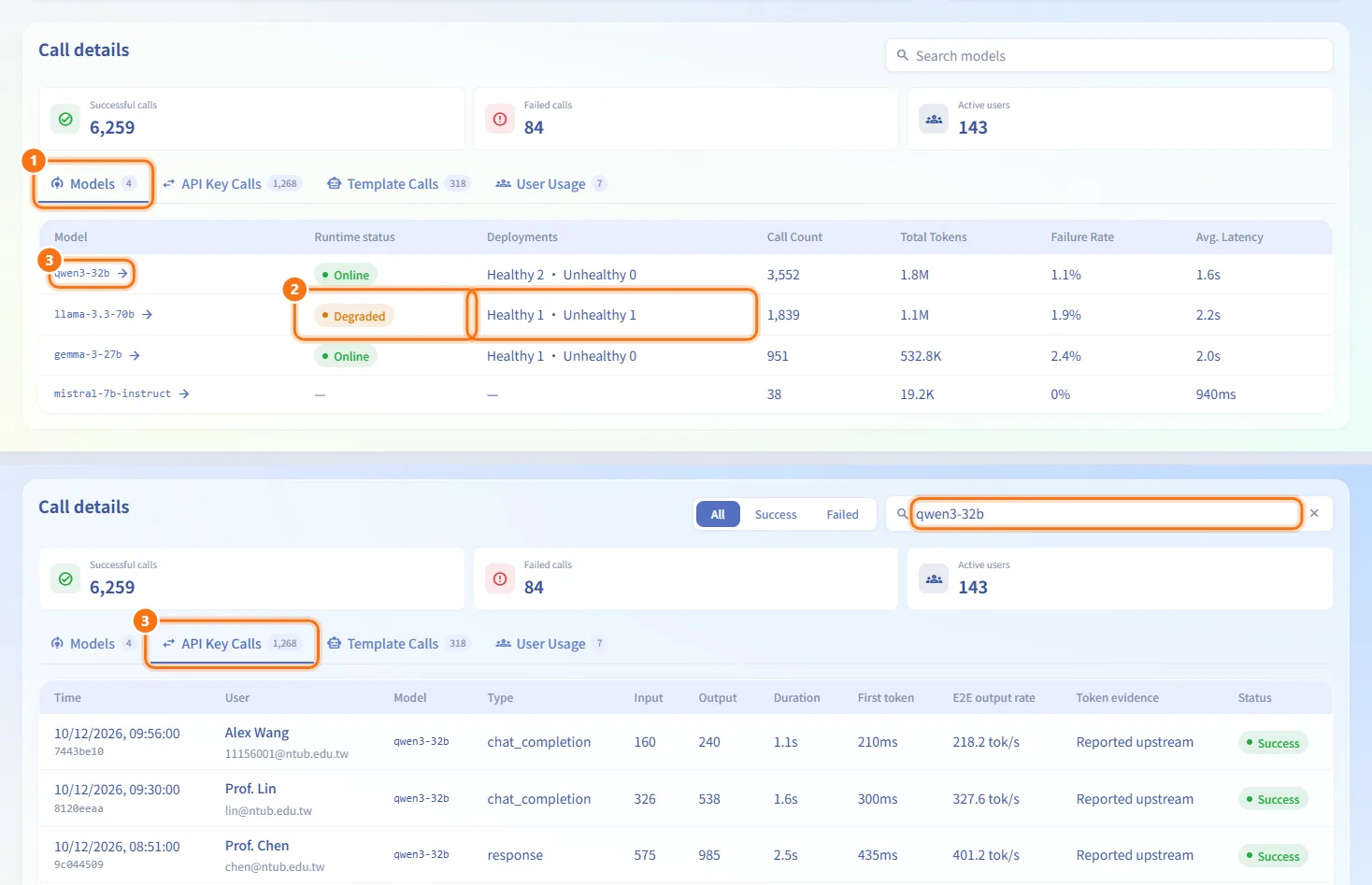Click the arrow icon after mistral-7b-instruct
The width and height of the screenshot is (1372, 885).
click(184, 394)
